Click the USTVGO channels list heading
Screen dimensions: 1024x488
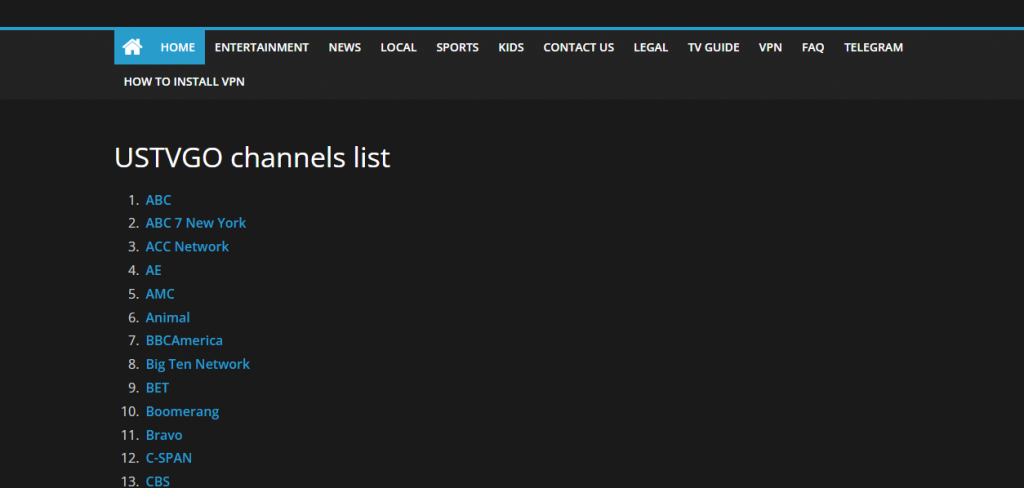tap(252, 158)
